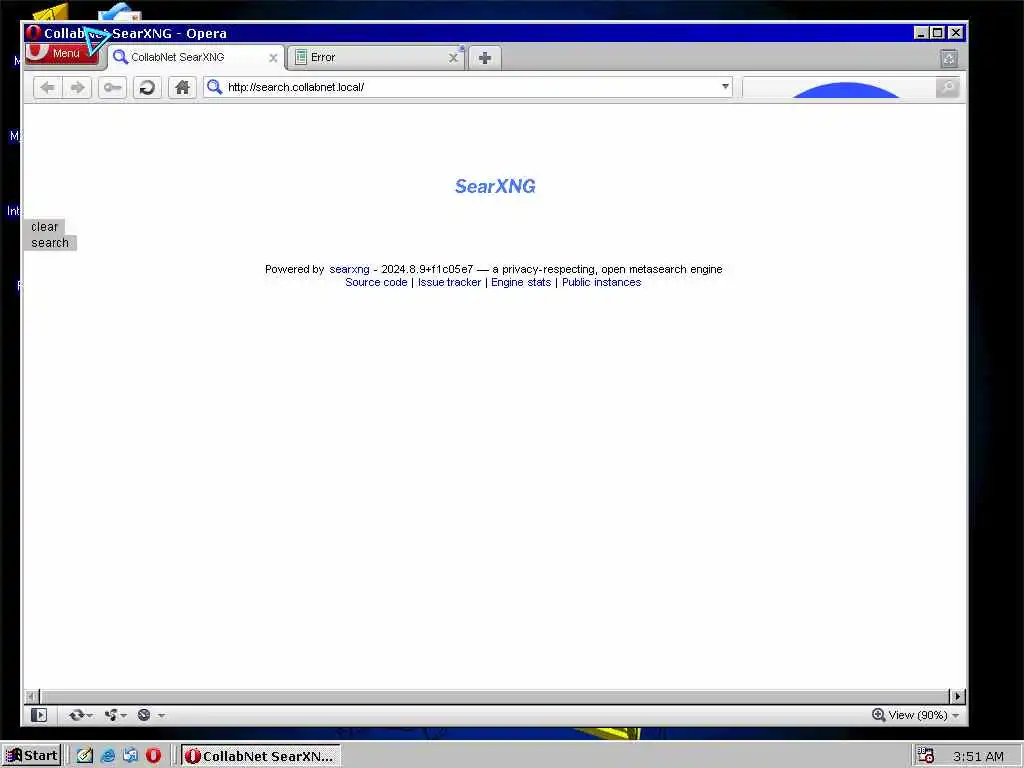Go forward with the Forward arrow

77,88
